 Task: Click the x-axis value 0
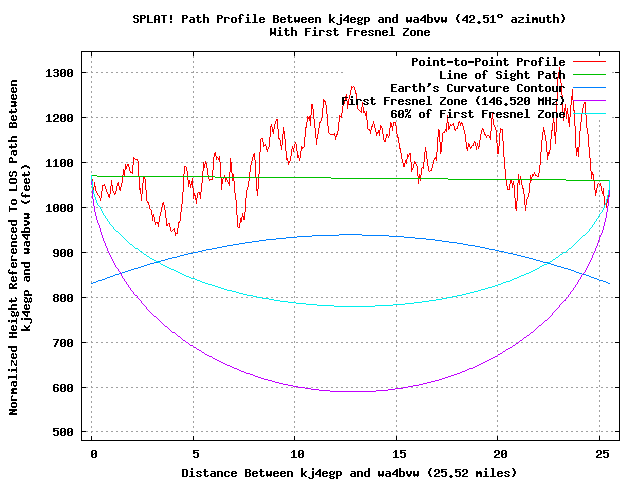(93, 454)
